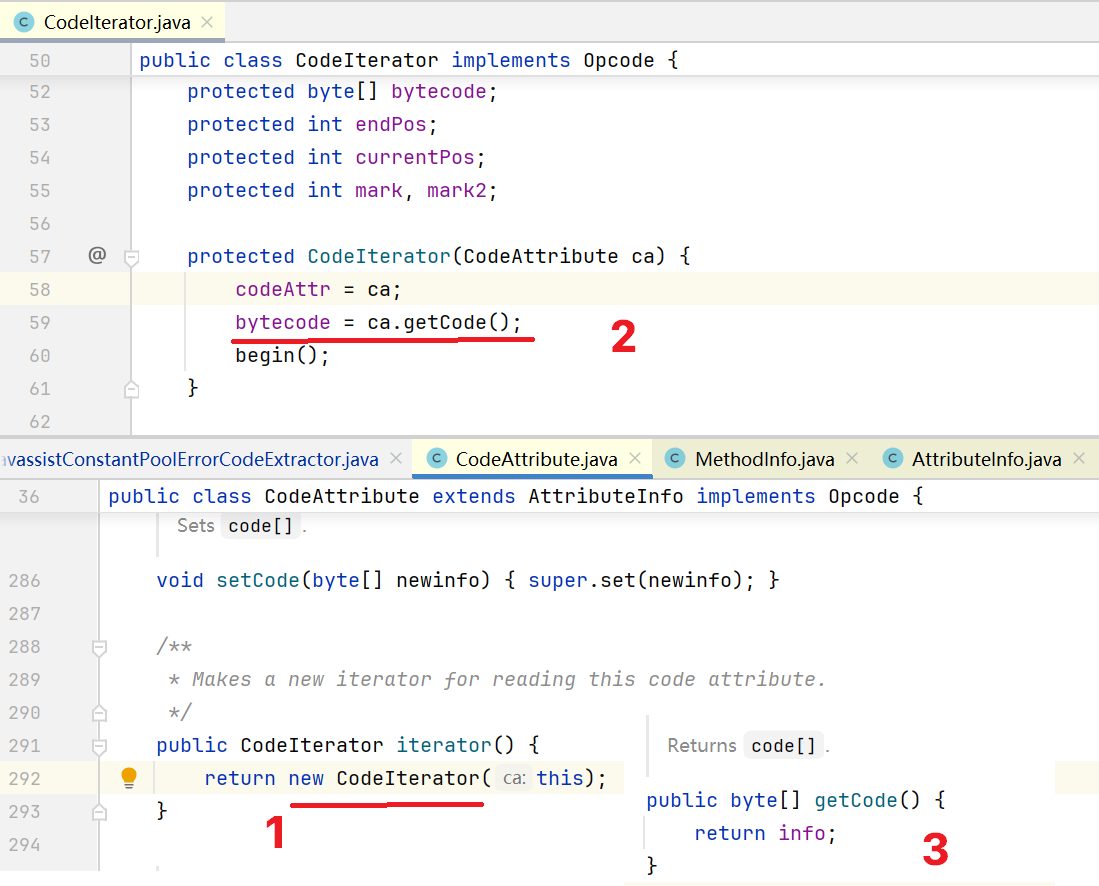Click 'mark2' field on line 55
Viewport: 1099px width, 886px height.
(456, 191)
